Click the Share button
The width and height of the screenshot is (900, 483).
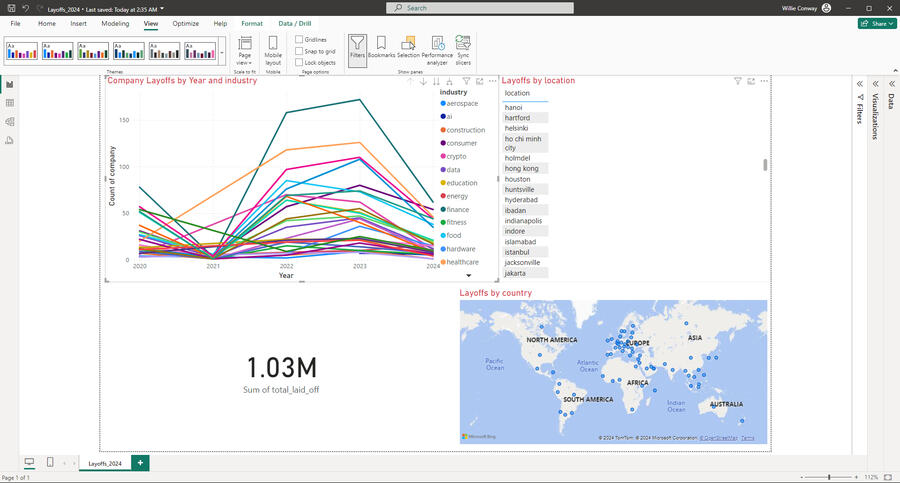876,23
